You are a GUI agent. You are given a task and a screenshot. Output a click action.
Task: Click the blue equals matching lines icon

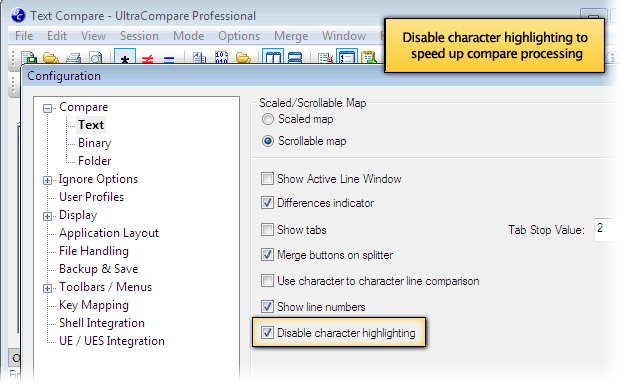[169, 59]
